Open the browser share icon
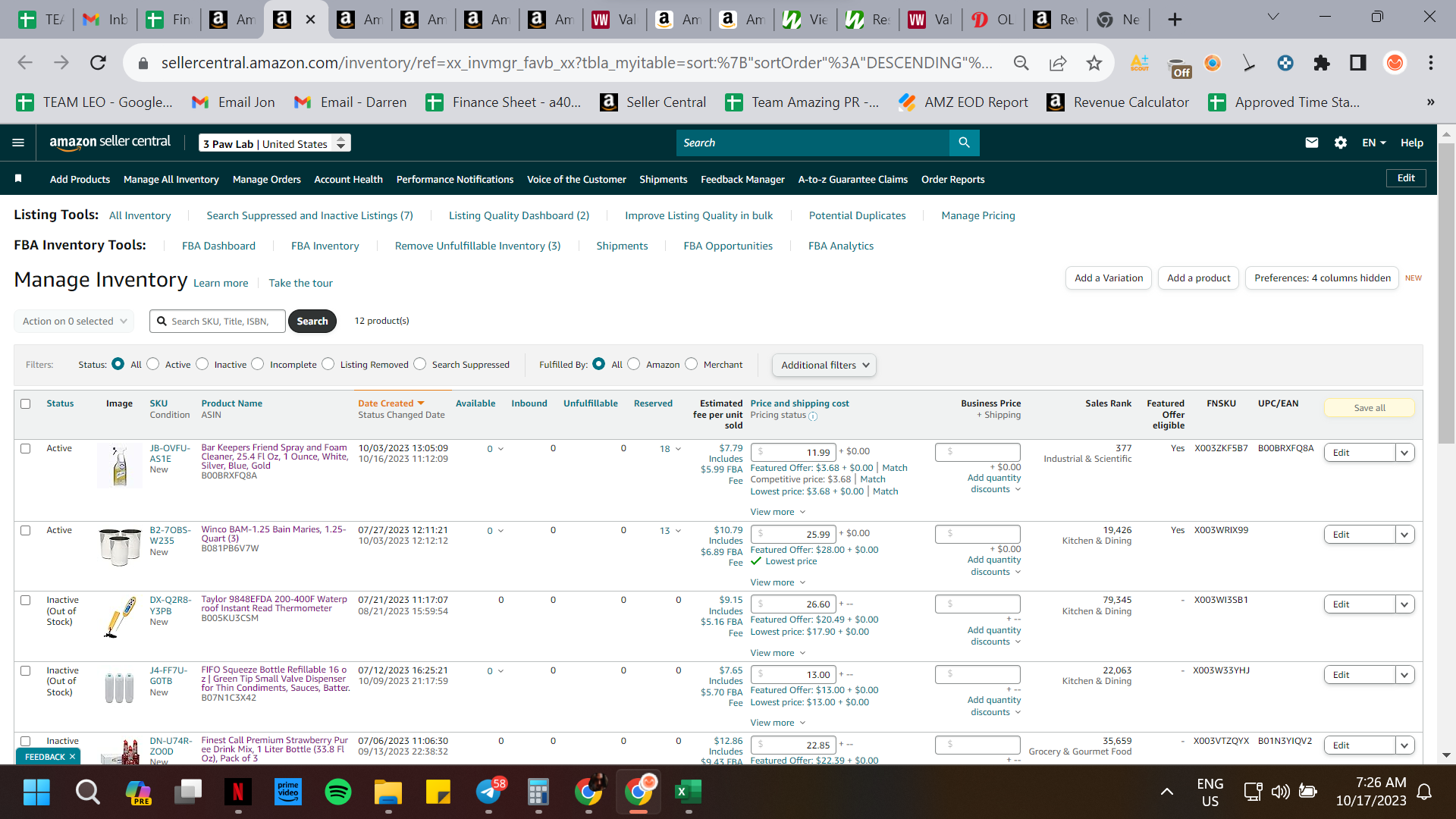Image resolution: width=1456 pixels, height=819 pixels. tap(1057, 63)
